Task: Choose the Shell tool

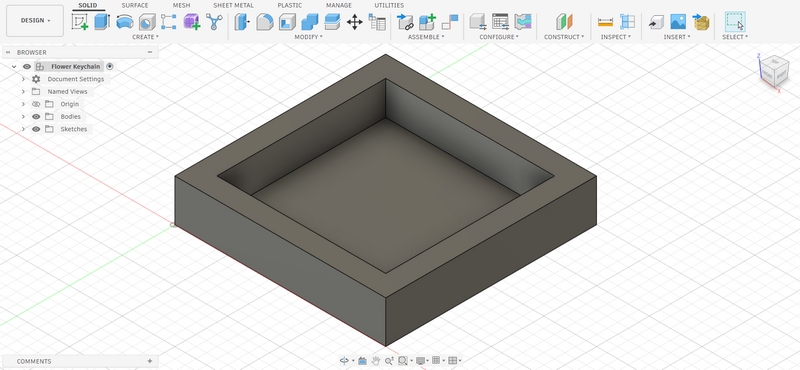Action: (x=287, y=22)
